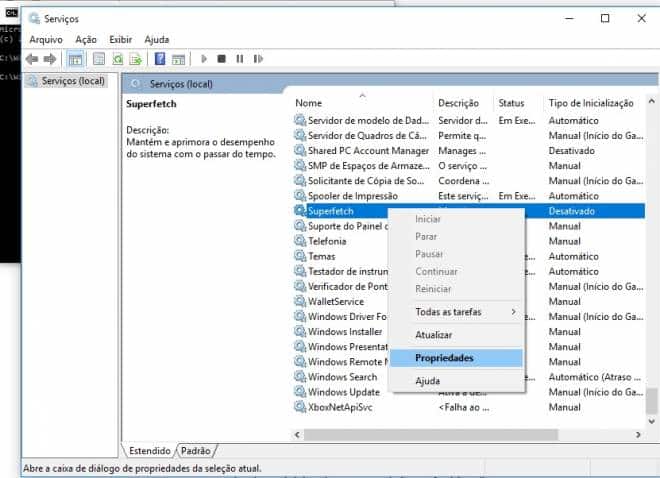Click gear icon of Temas row
Viewport: 660px width, 478px height.
[300, 256]
